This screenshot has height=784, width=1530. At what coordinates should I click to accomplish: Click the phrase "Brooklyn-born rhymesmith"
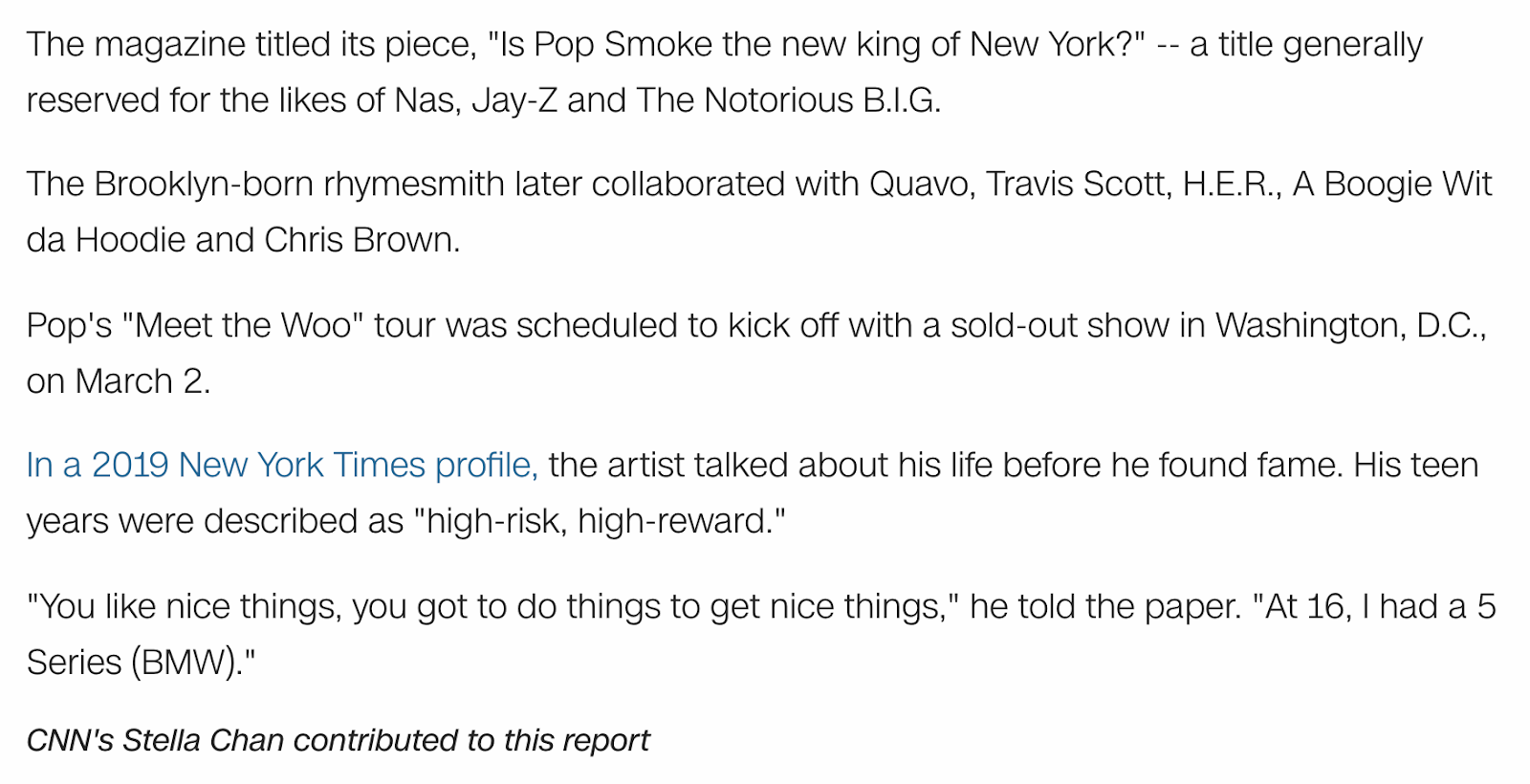point(299,185)
